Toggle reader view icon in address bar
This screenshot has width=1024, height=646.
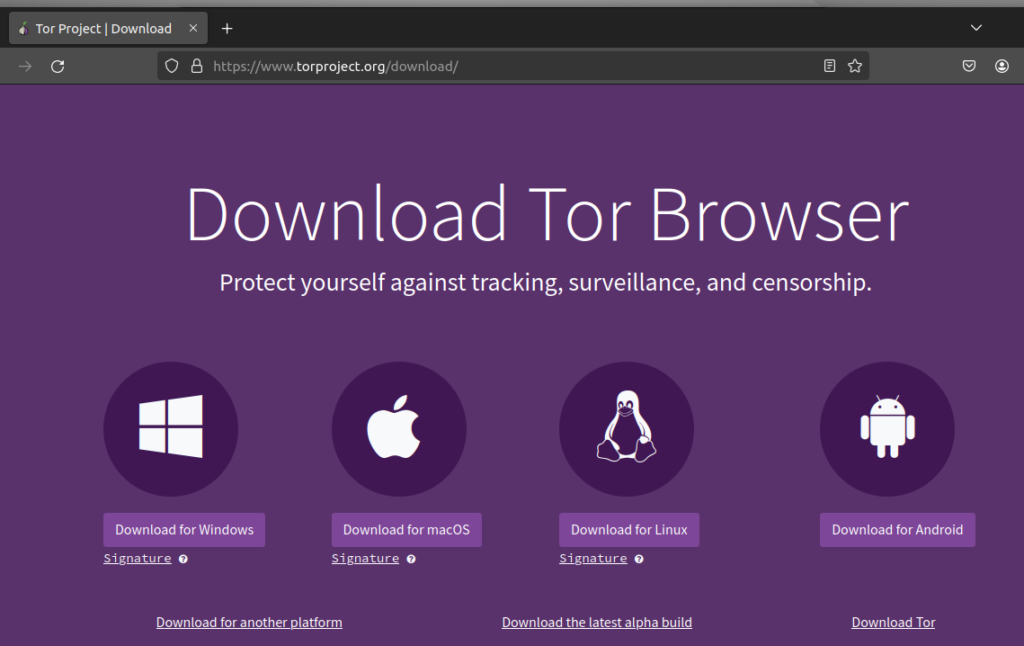coord(829,66)
